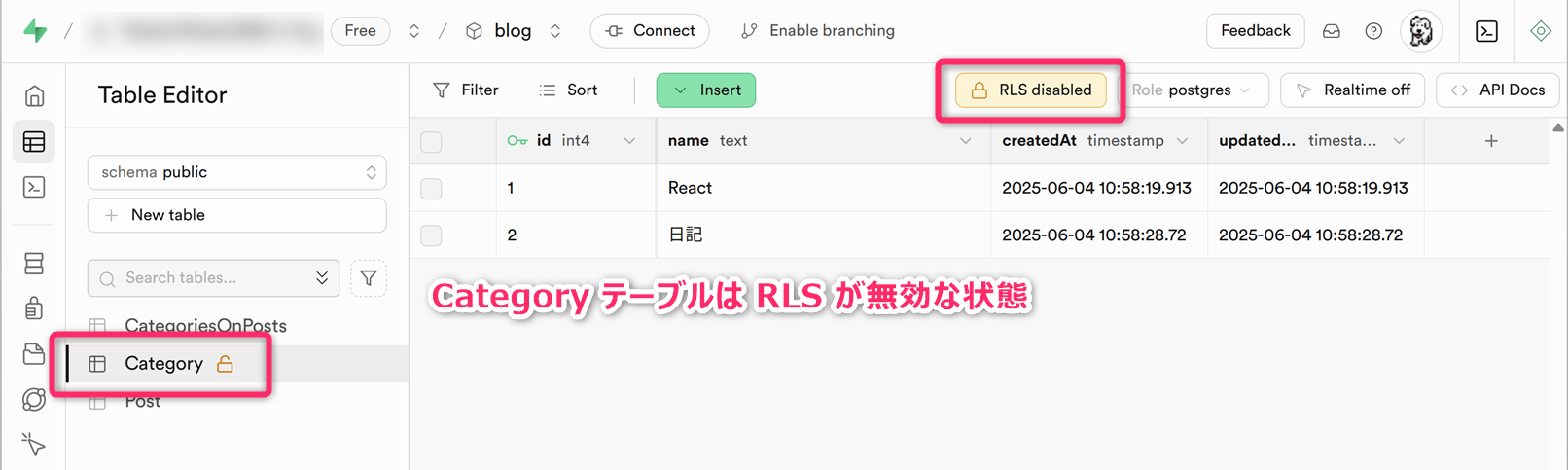The width and height of the screenshot is (1568, 470).
Task: Open the Role postgres dropdown
Action: pyautogui.click(x=1197, y=90)
